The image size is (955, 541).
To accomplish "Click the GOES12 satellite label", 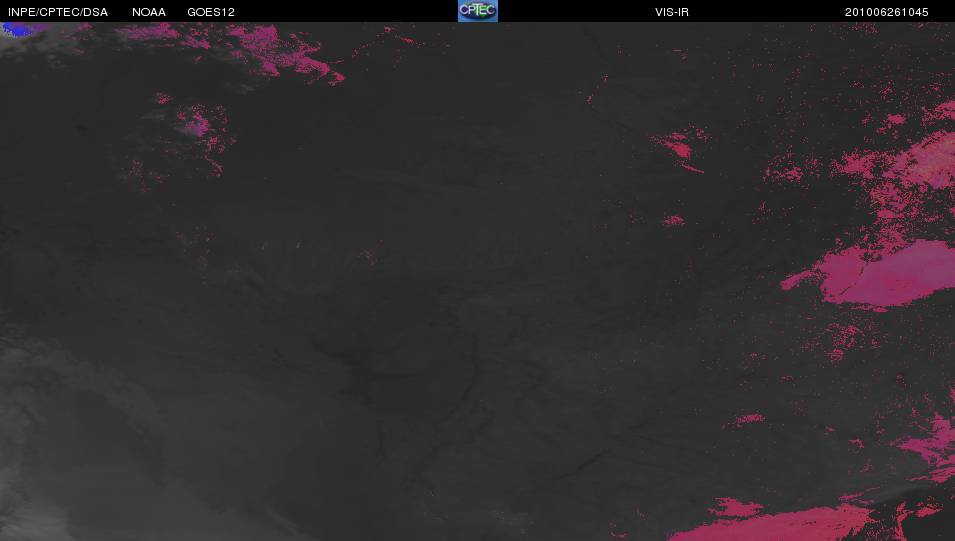I will [x=211, y=12].
